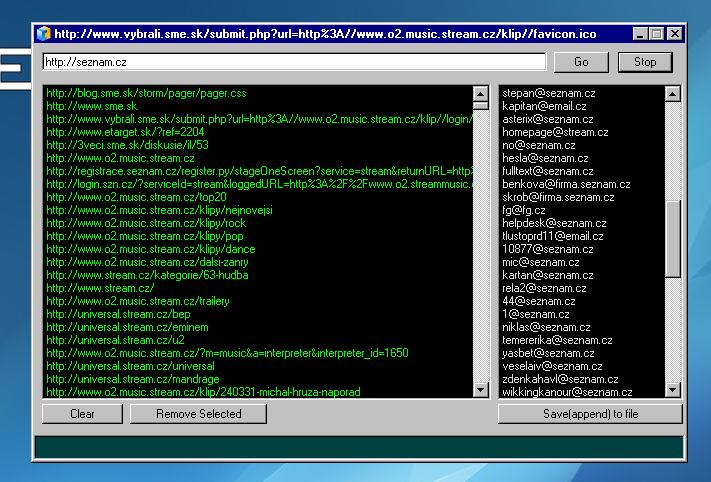Select email mic@seznam.cz
Image resolution: width=711 pixels, height=482 pixels.
click(541, 262)
